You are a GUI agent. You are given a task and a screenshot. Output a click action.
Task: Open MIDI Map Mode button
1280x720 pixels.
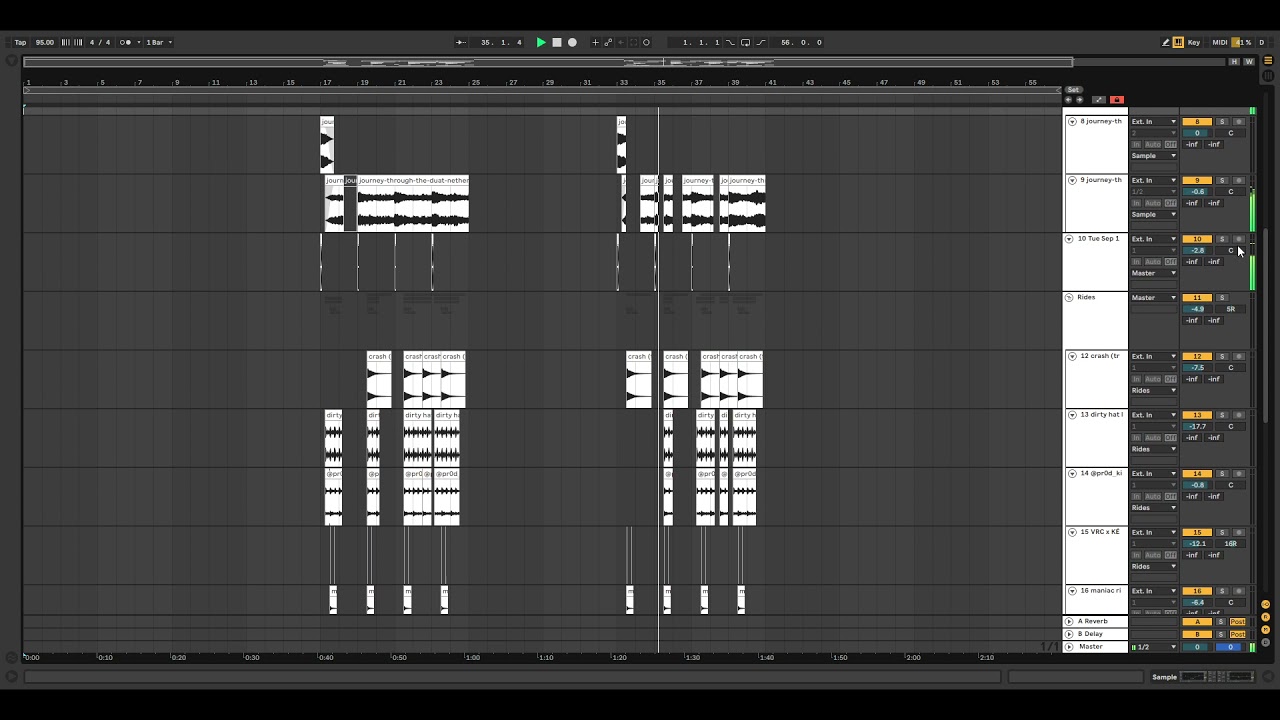[x=1220, y=42]
